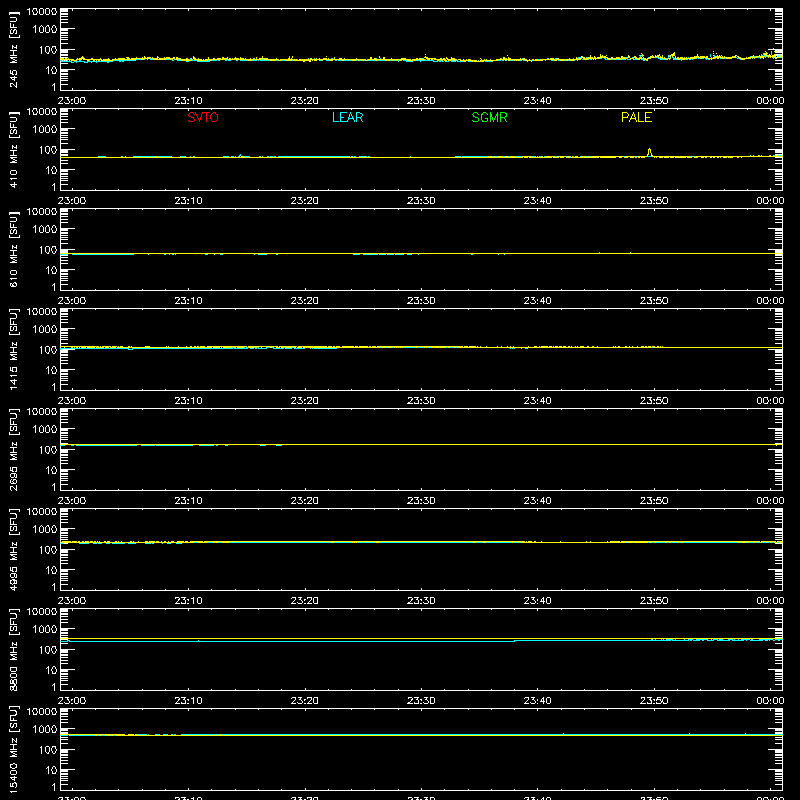
Task: Click the 610 MHz [SFU] axis title
Action: pos(14,249)
